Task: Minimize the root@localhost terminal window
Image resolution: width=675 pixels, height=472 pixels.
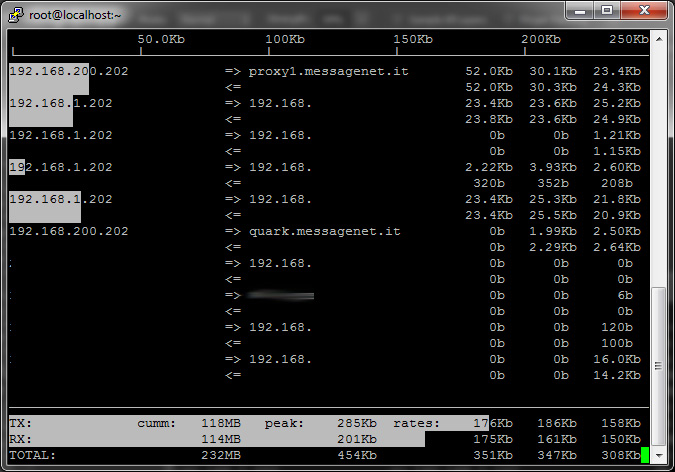Action: click(x=578, y=9)
